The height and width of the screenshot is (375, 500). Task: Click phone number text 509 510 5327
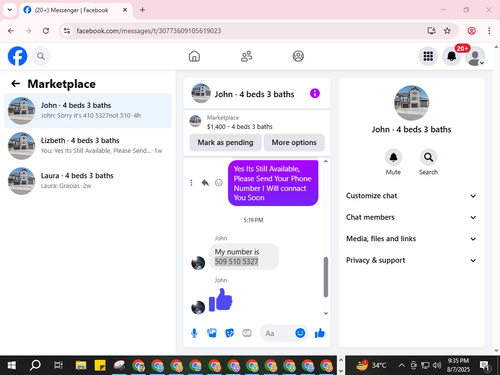coord(236,262)
